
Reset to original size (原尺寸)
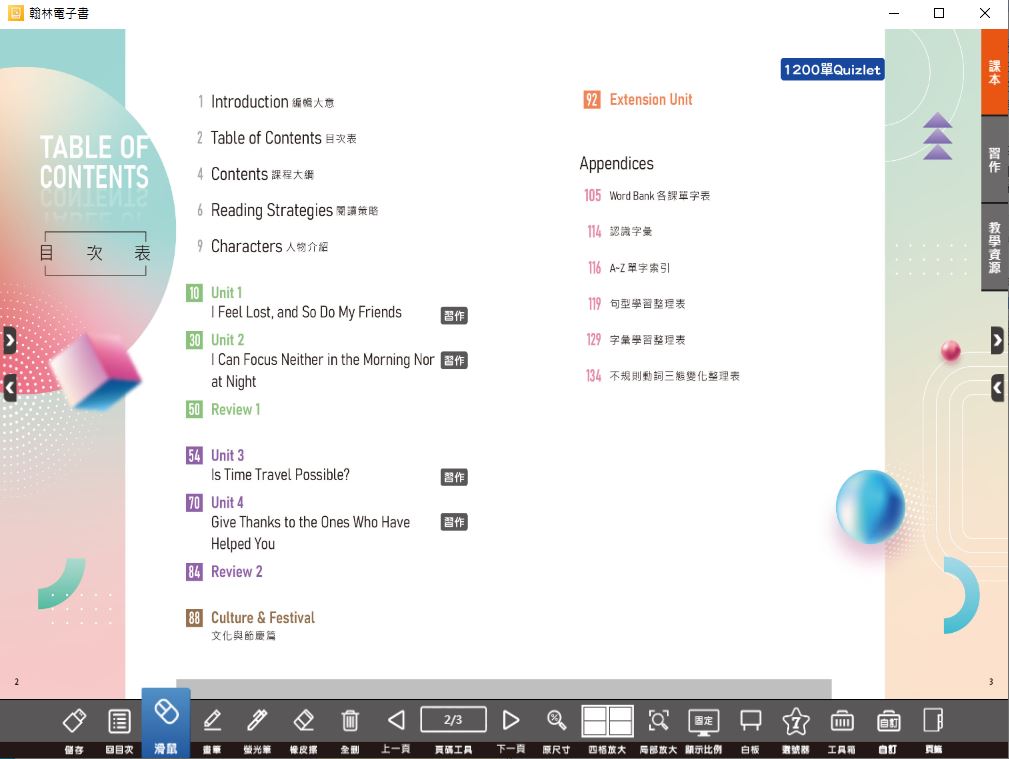click(x=557, y=721)
